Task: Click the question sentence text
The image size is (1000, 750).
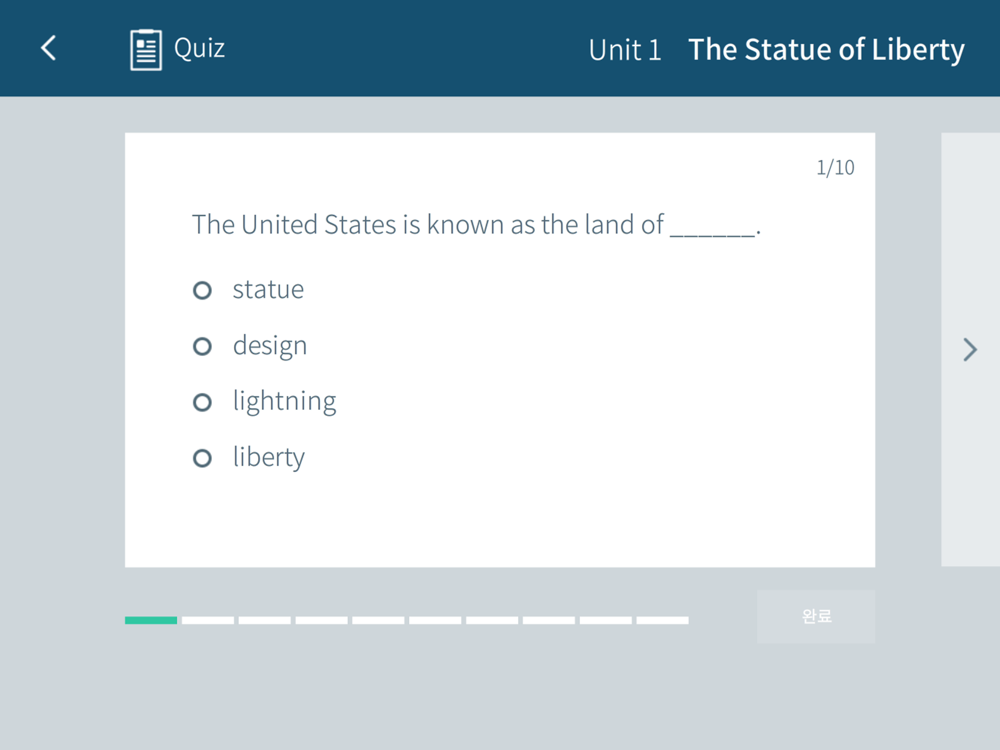Action: pos(476,224)
